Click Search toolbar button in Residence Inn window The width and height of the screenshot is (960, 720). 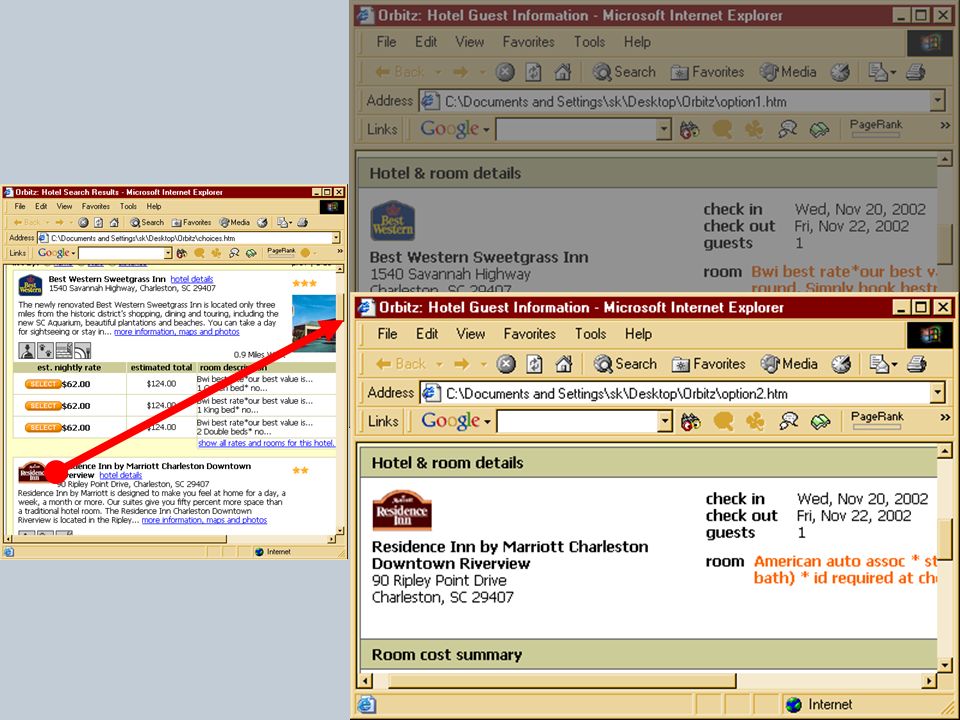[625, 364]
